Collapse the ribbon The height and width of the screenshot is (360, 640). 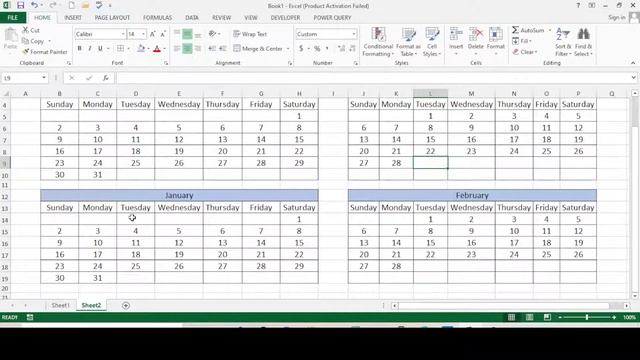tap(633, 63)
